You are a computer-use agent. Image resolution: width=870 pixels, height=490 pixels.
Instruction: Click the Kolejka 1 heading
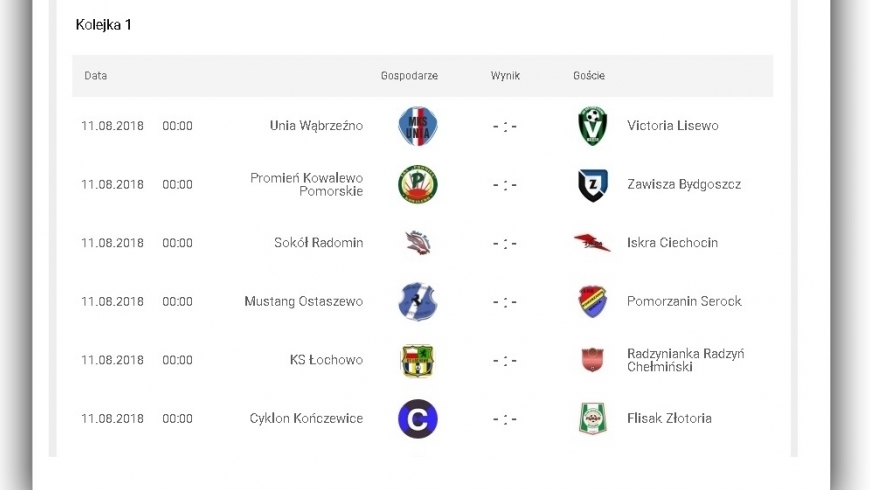[x=103, y=25]
